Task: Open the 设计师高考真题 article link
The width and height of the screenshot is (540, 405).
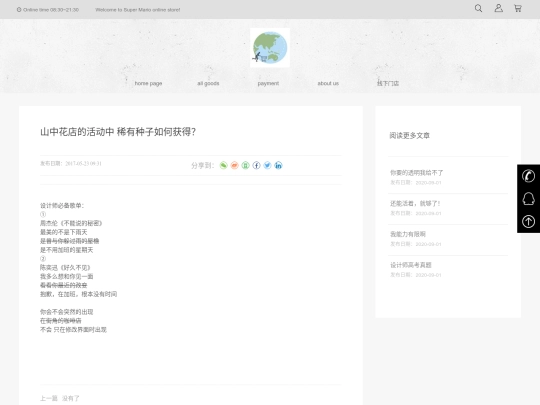Action: pos(411,265)
